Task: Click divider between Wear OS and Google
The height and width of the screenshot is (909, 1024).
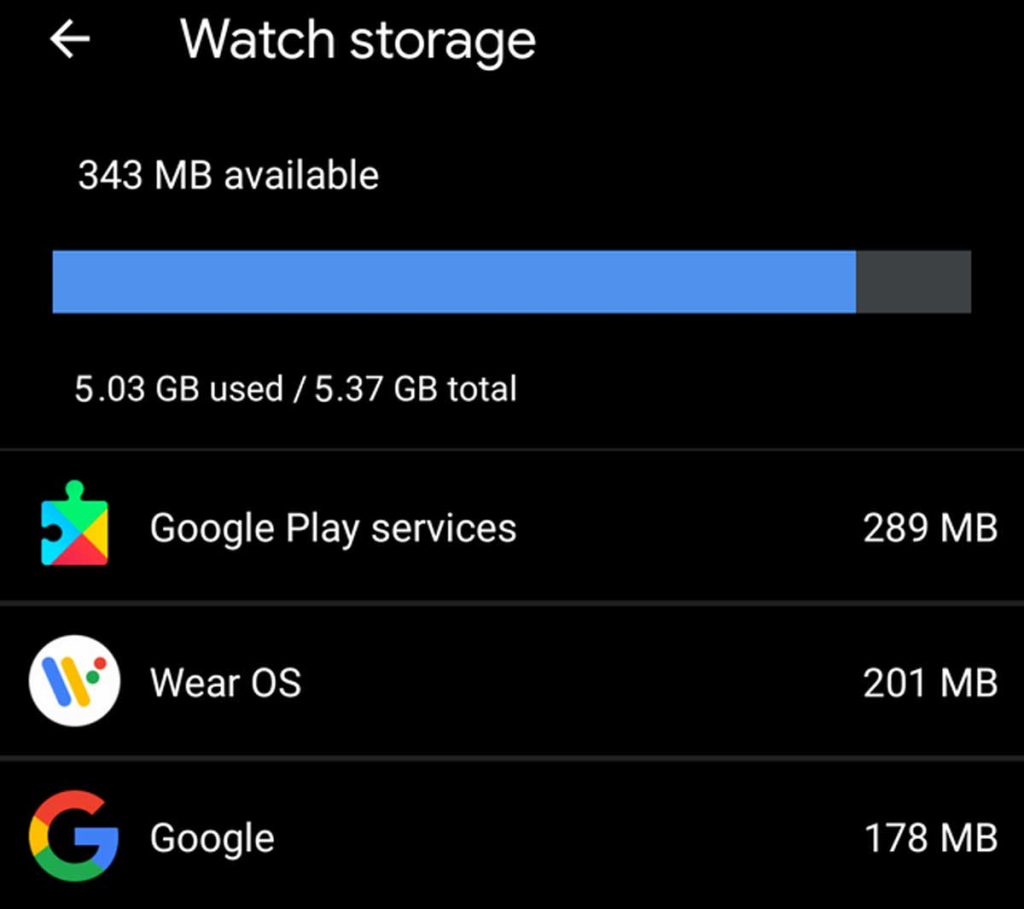Action: click(x=512, y=758)
